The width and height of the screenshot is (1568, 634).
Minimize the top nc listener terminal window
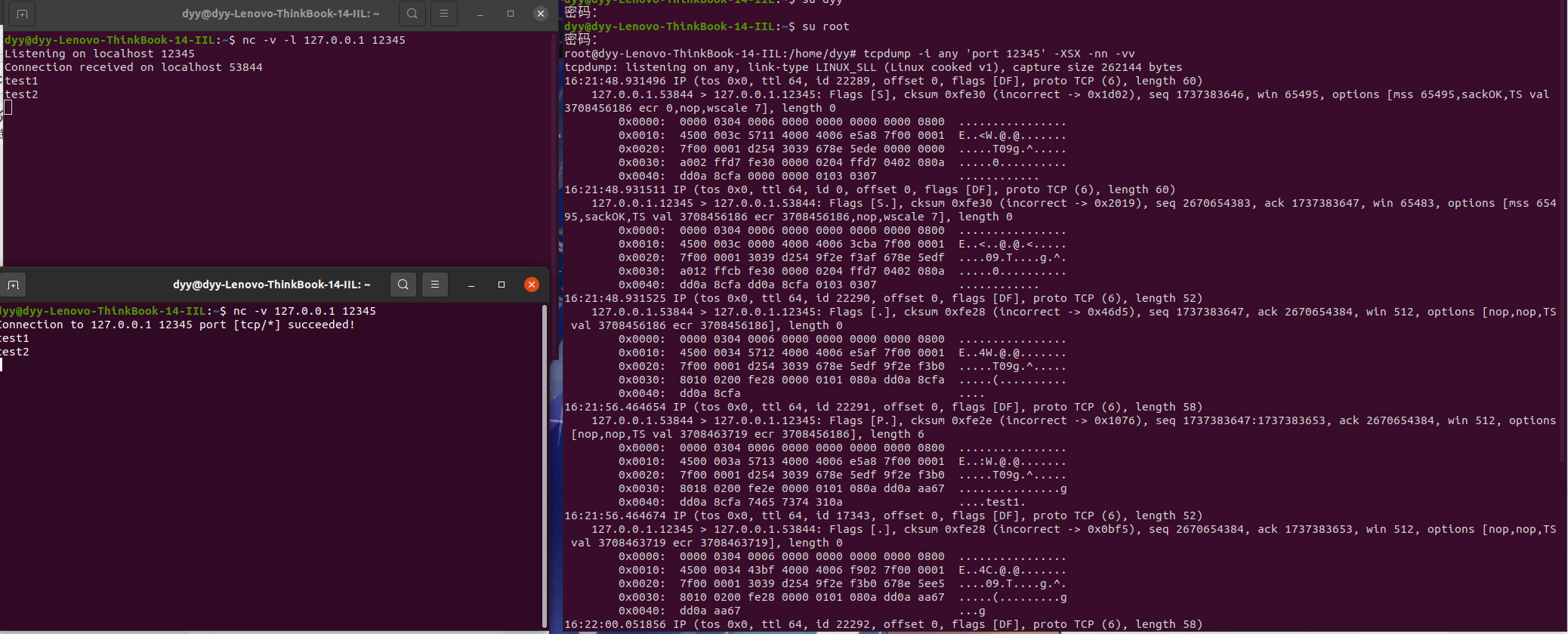(480, 14)
